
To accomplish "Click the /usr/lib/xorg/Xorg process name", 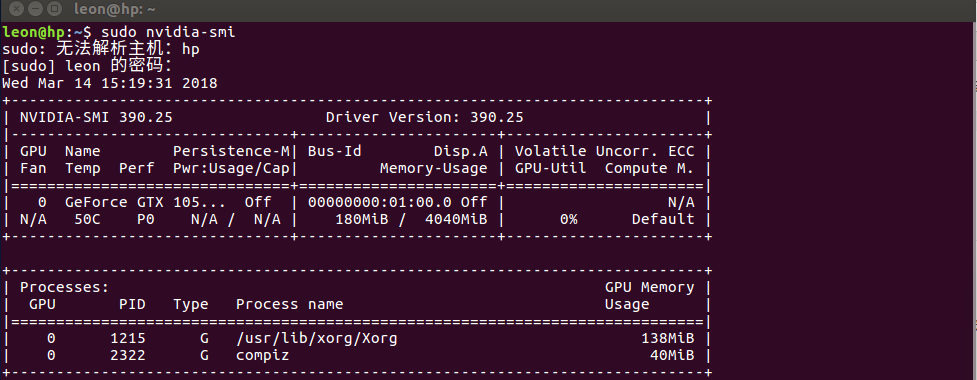I will [x=317, y=338].
